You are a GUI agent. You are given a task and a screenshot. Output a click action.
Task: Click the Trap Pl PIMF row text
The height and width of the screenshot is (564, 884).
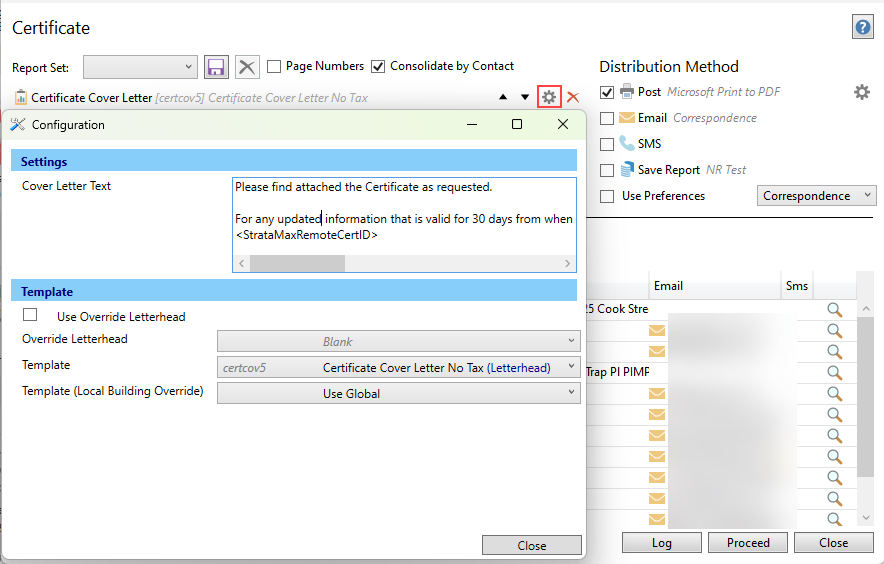point(618,372)
